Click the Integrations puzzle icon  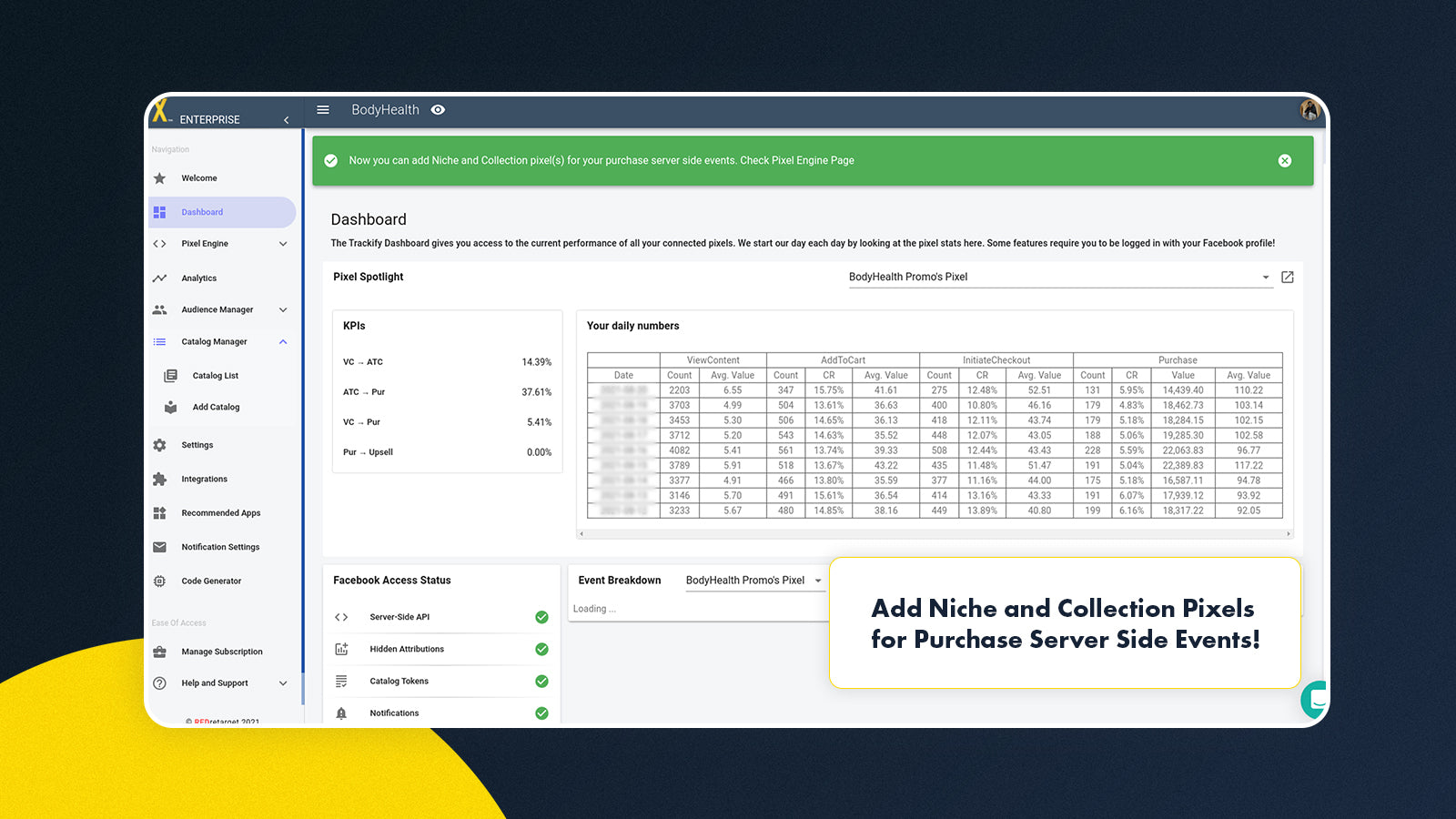pyautogui.click(x=160, y=480)
